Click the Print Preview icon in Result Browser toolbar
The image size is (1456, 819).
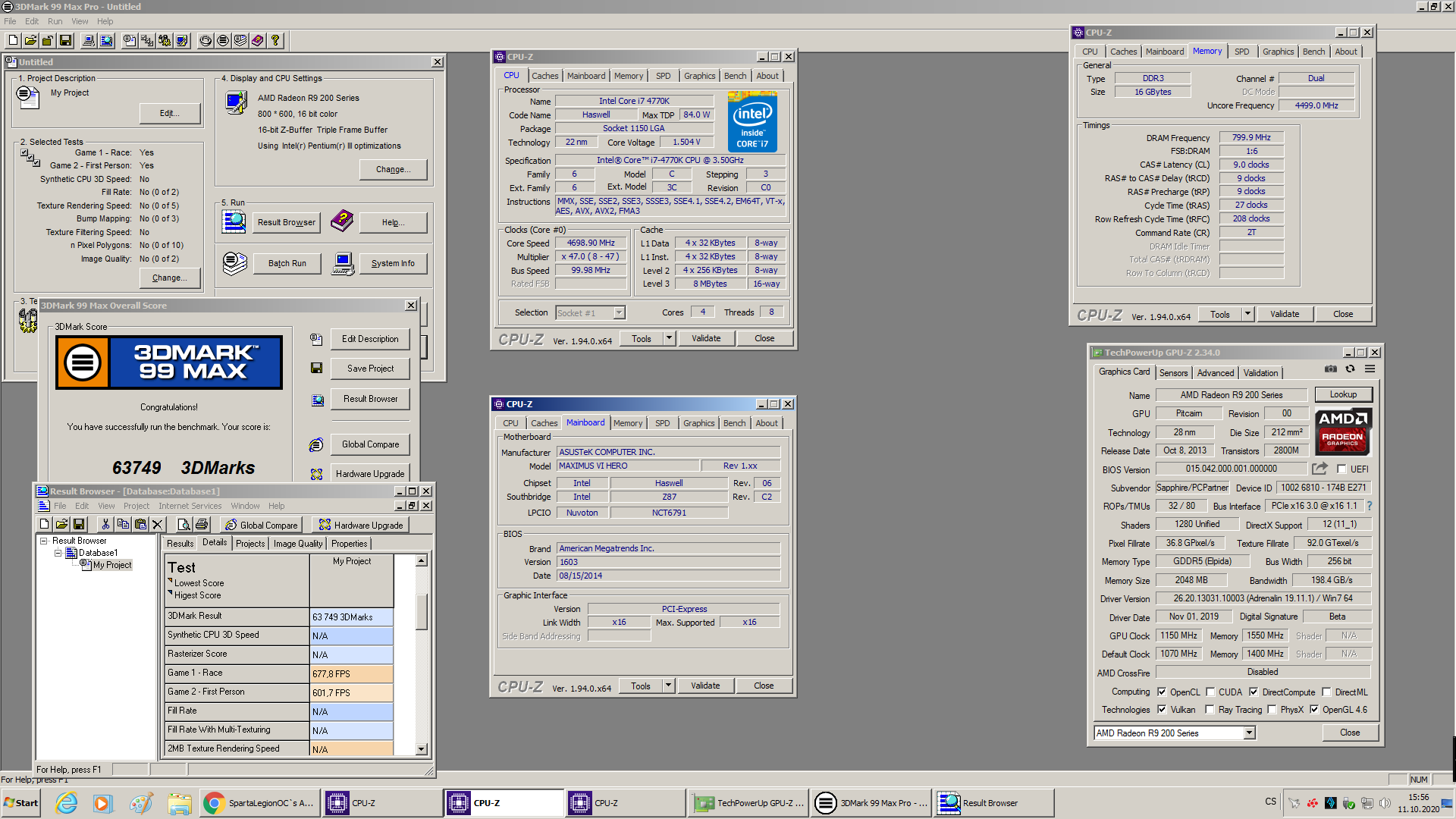pyautogui.click(x=184, y=524)
